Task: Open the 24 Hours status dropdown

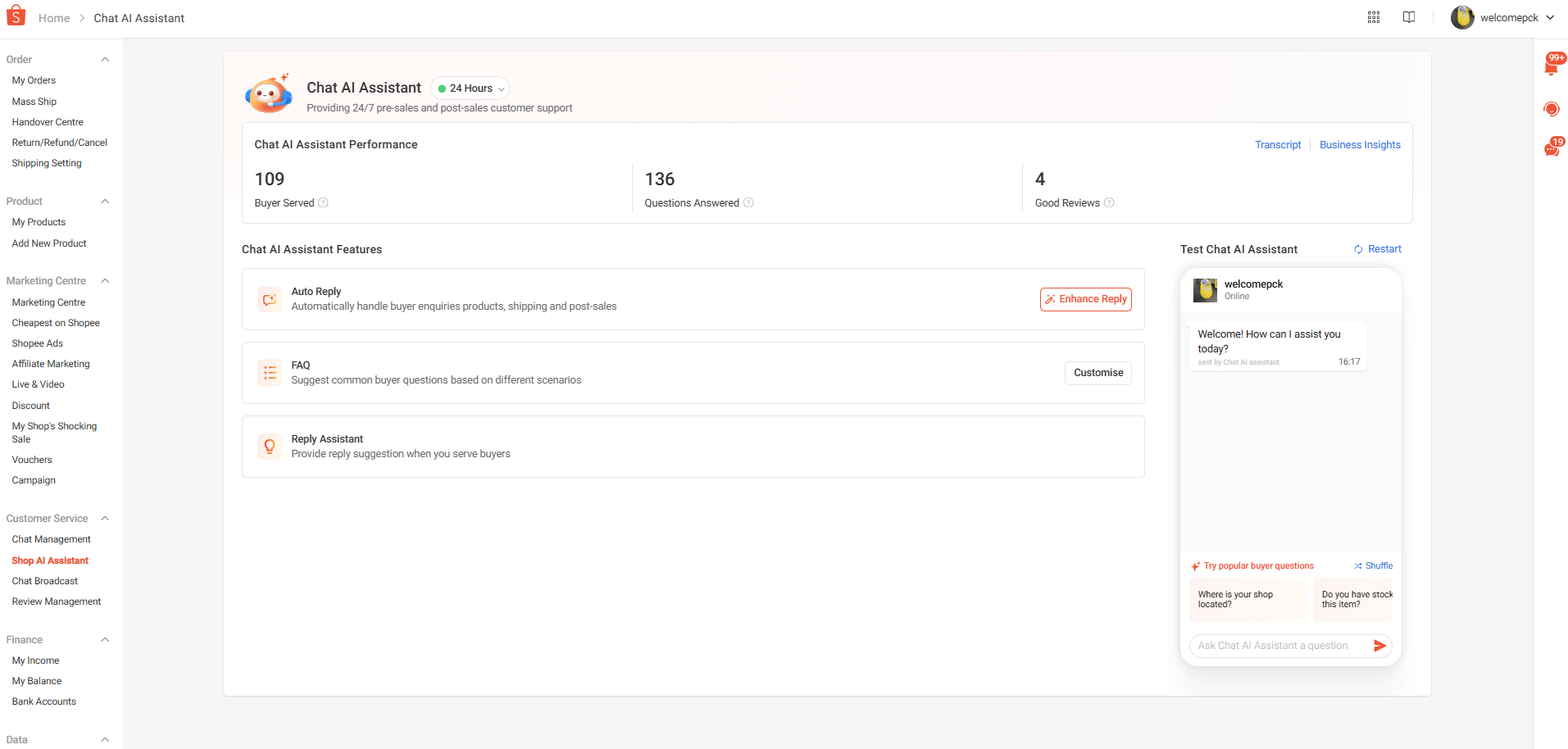Action: click(x=470, y=89)
